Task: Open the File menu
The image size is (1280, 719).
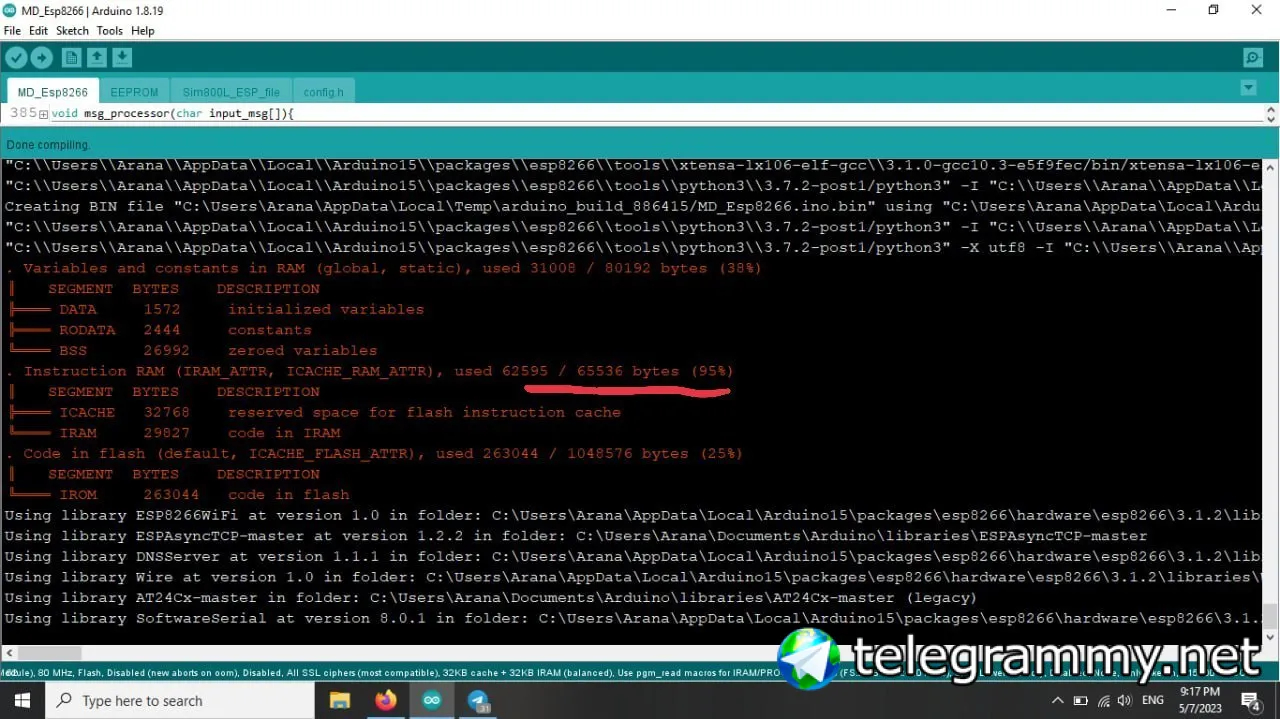Action: pyautogui.click(x=12, y=31)
